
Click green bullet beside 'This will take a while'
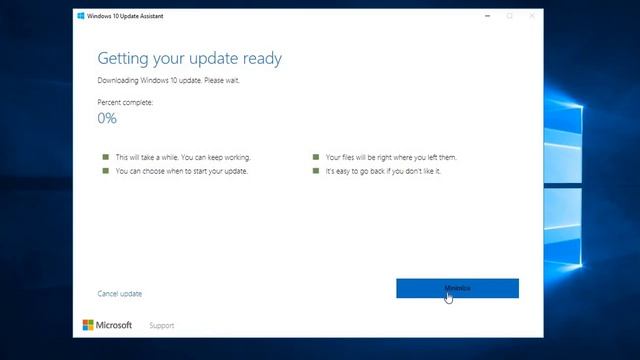click(x=106, y=157)
